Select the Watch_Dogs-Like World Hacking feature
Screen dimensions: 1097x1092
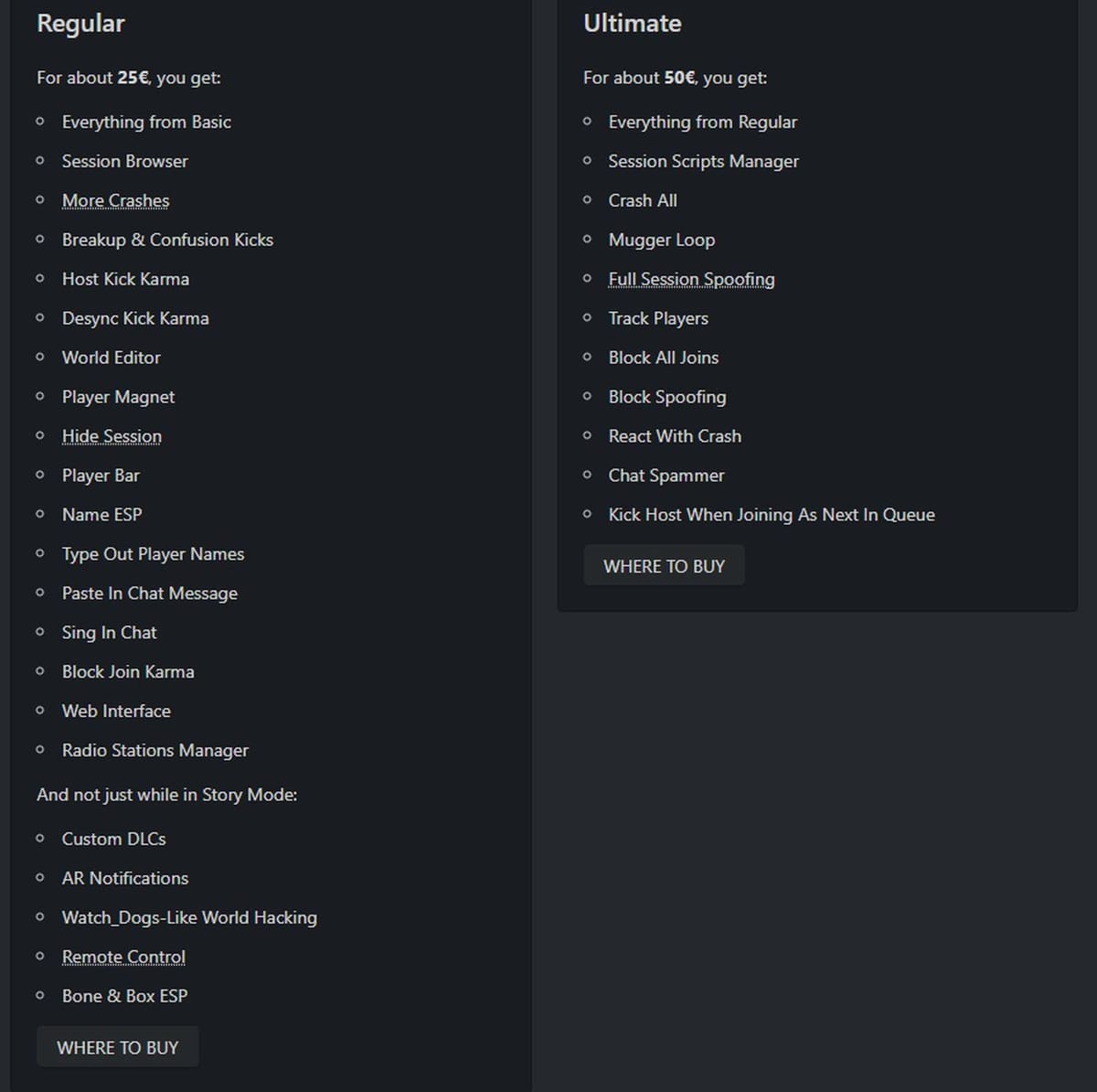[188, 917]
